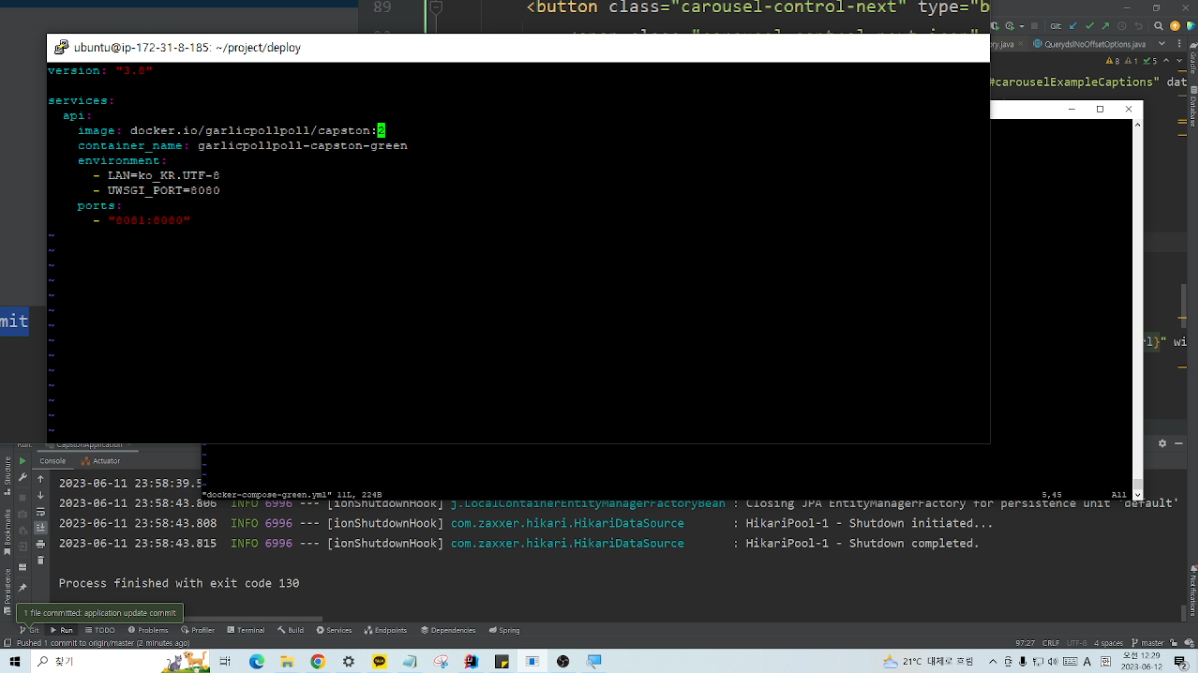The height and width of the screenshot is (673, 1198).
Task: Open the Structure side tool window
Action: click(8, 475)
